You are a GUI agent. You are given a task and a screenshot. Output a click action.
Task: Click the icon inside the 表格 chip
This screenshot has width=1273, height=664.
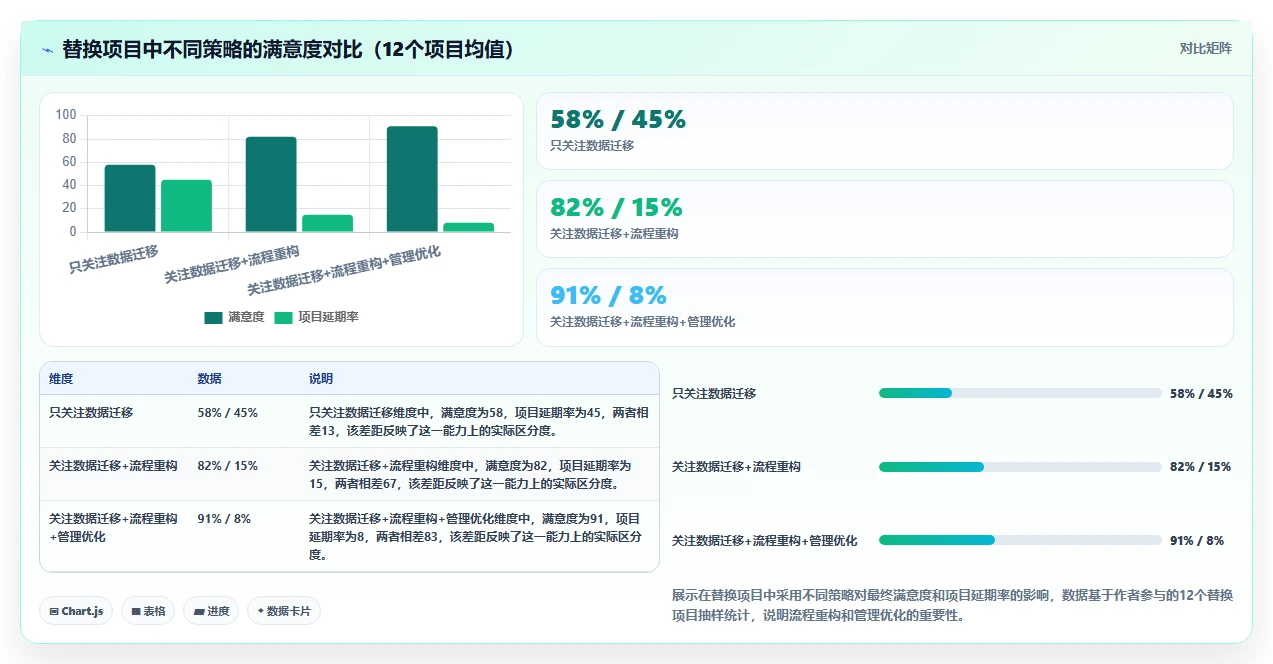click(135, 611)
